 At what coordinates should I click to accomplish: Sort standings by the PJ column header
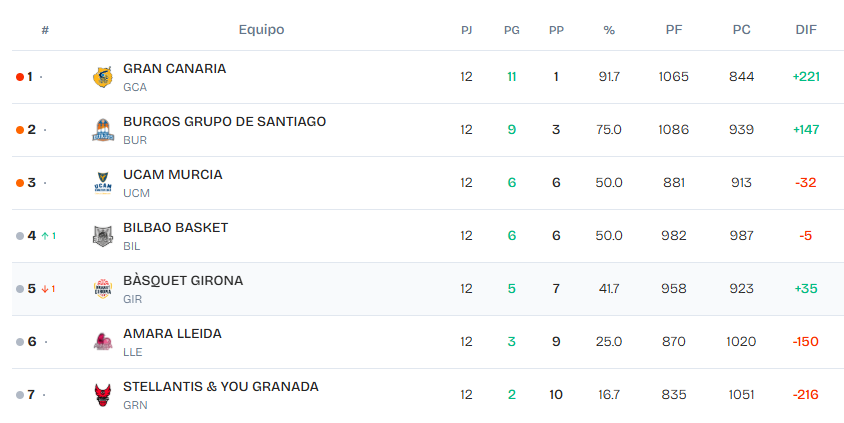pos(466,30)
